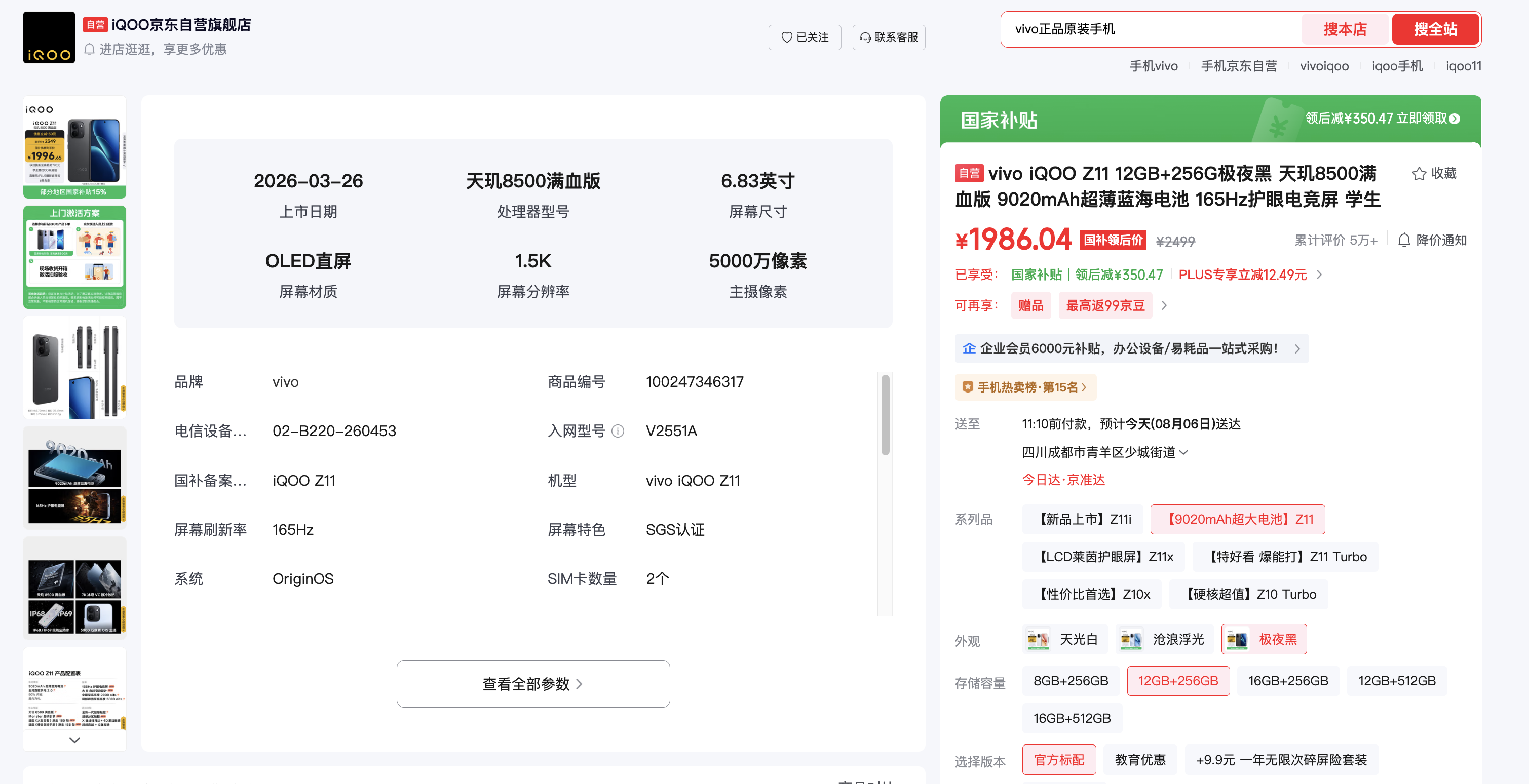Select the 16GB+256GB storage option
The width and height of the screenshot is (1529, 784).
[1288, 681]
